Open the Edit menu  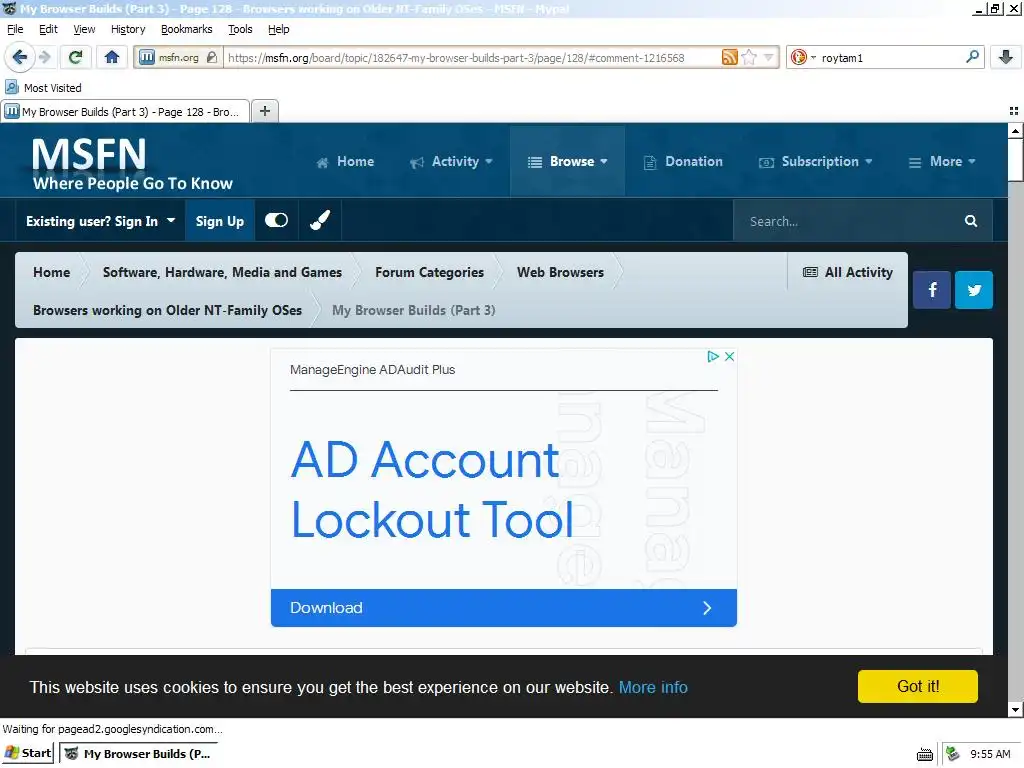(48, 29)
